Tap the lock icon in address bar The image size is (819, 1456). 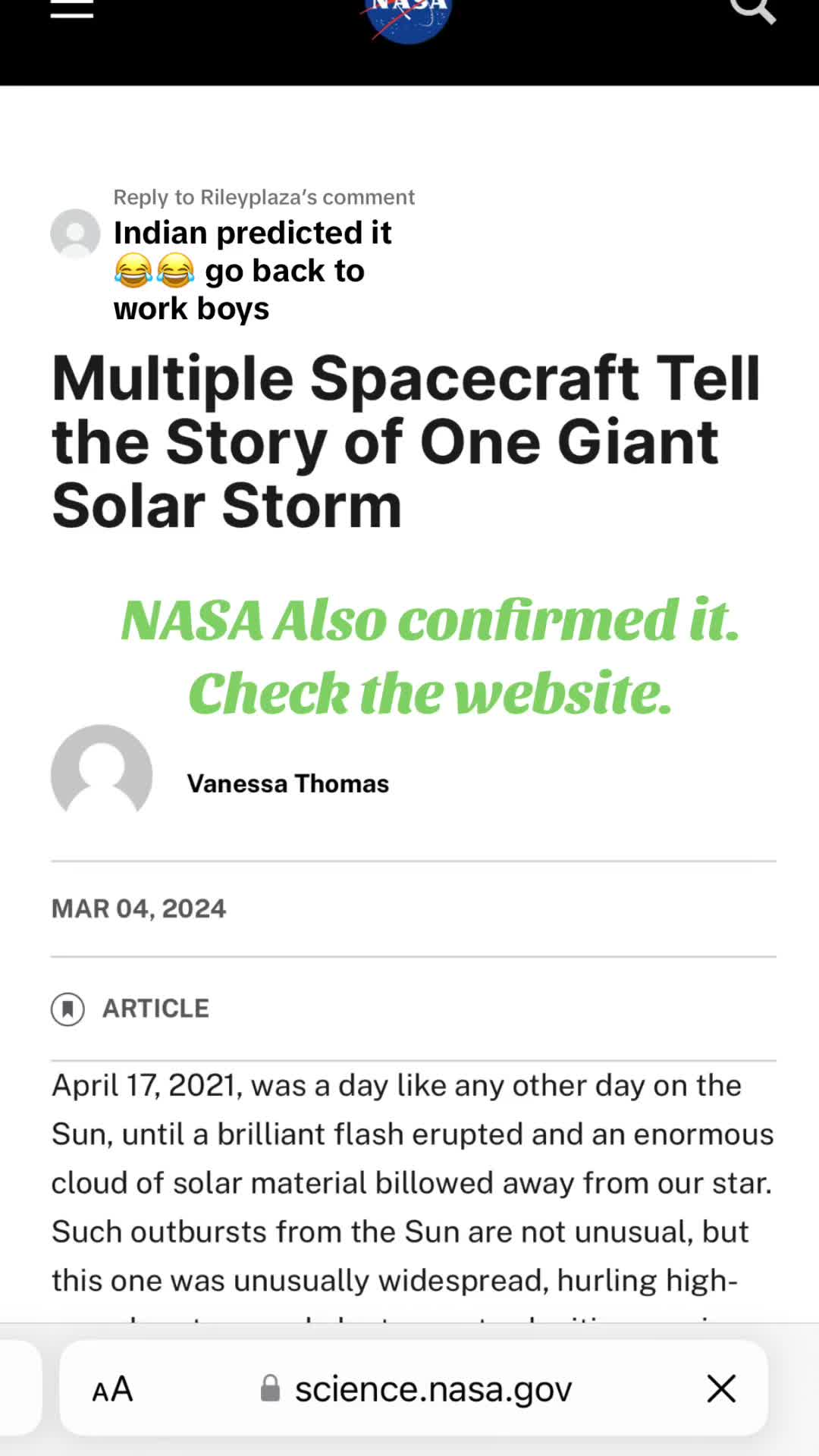click(x=270, y=1389)
